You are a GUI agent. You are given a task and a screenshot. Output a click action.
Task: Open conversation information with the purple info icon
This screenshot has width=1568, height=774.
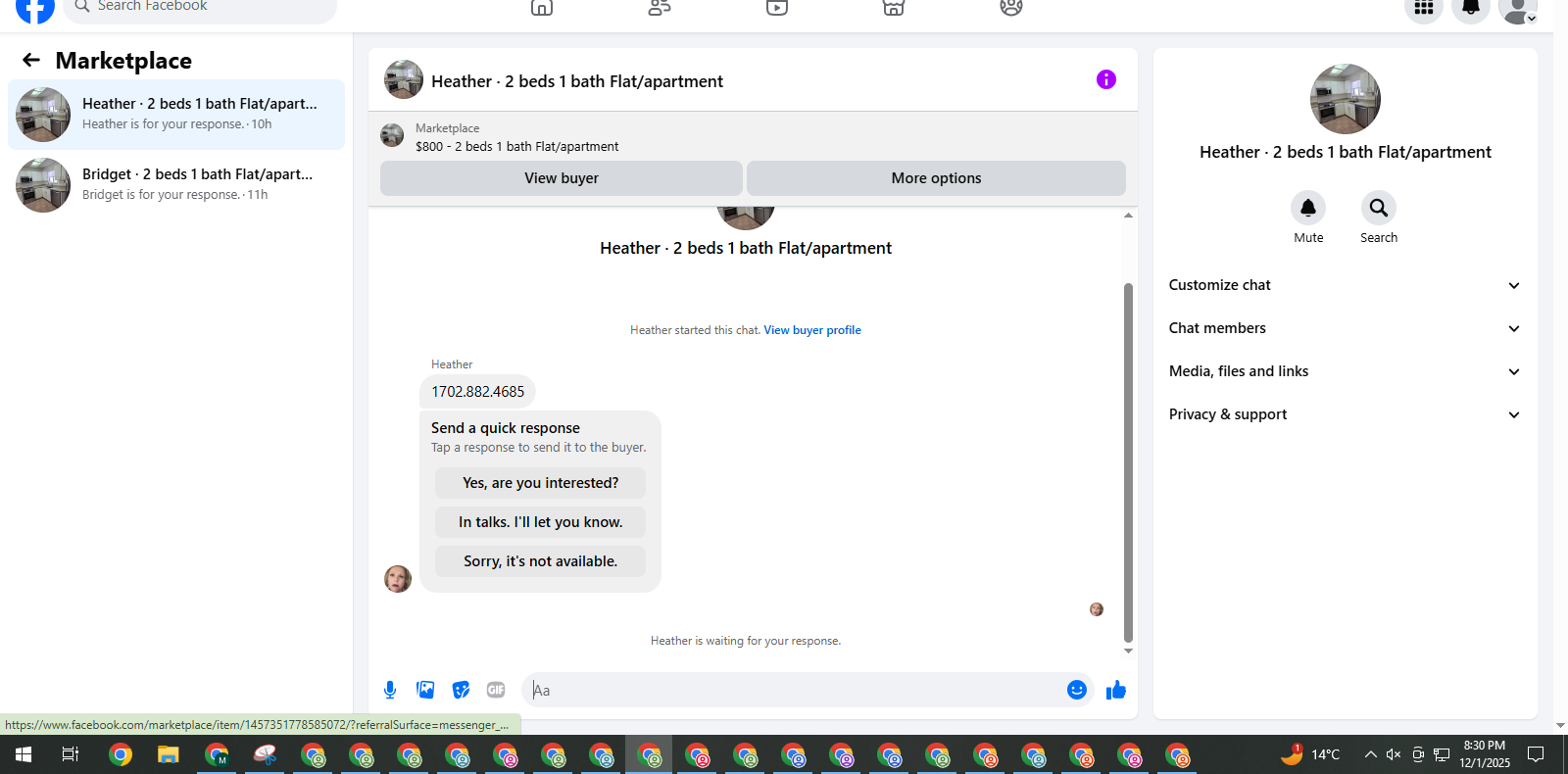point(1106,79)
